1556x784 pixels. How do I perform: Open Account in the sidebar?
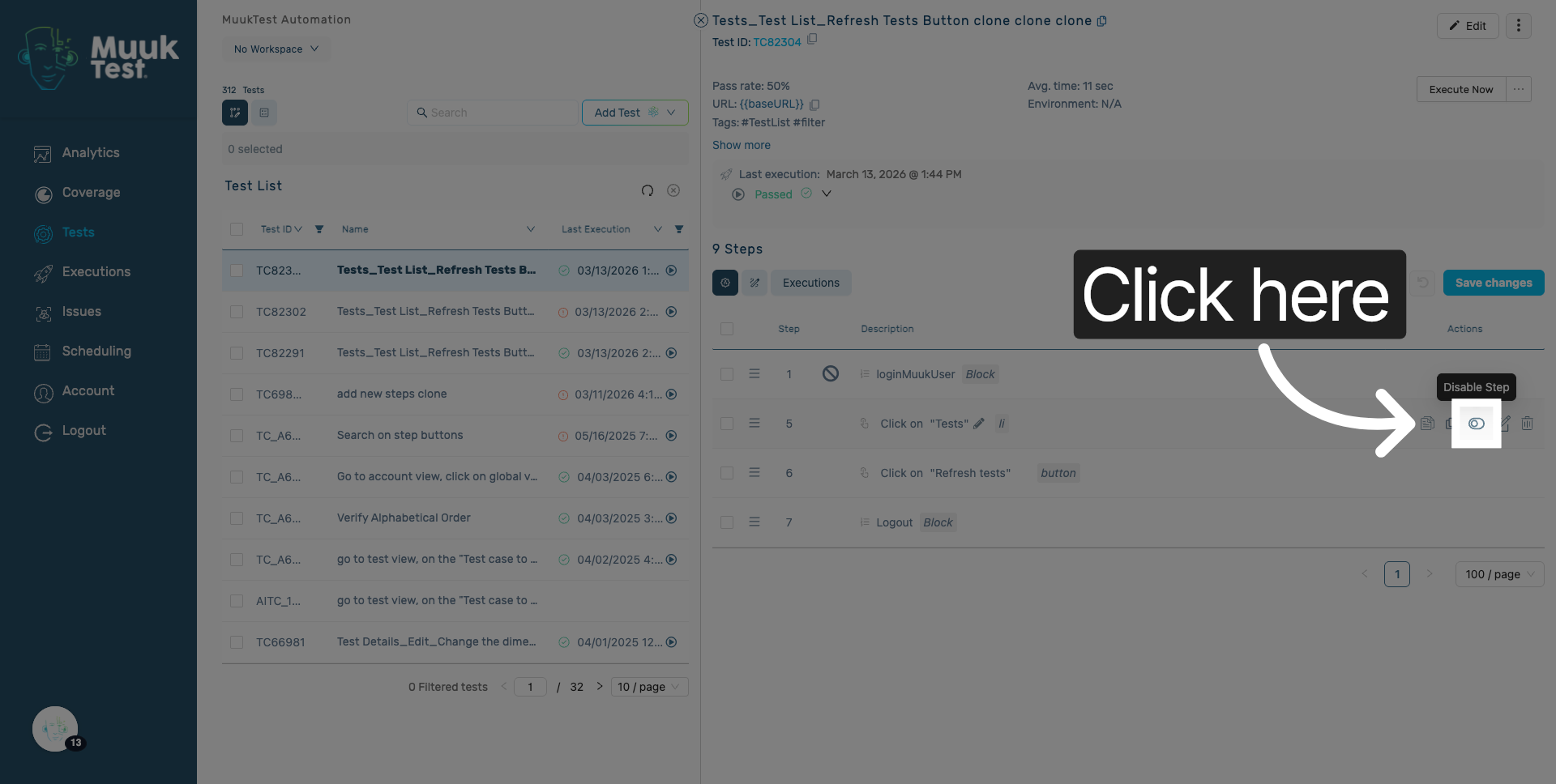(x=88, y=391)
